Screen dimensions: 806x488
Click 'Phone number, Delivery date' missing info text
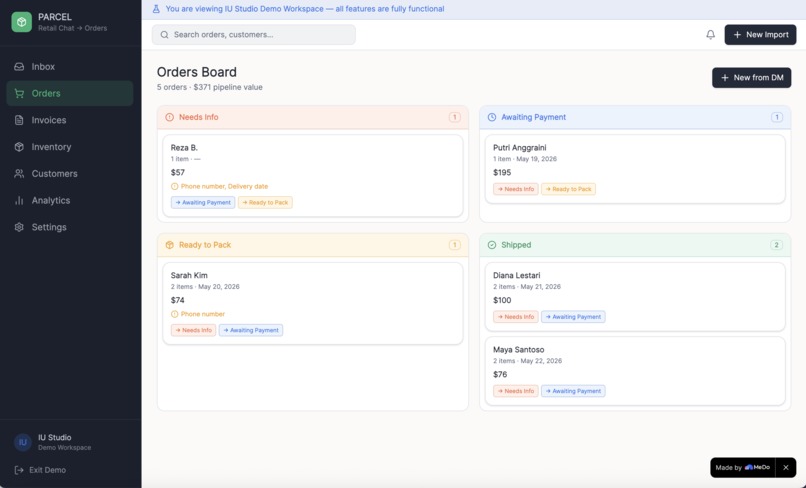224,186
